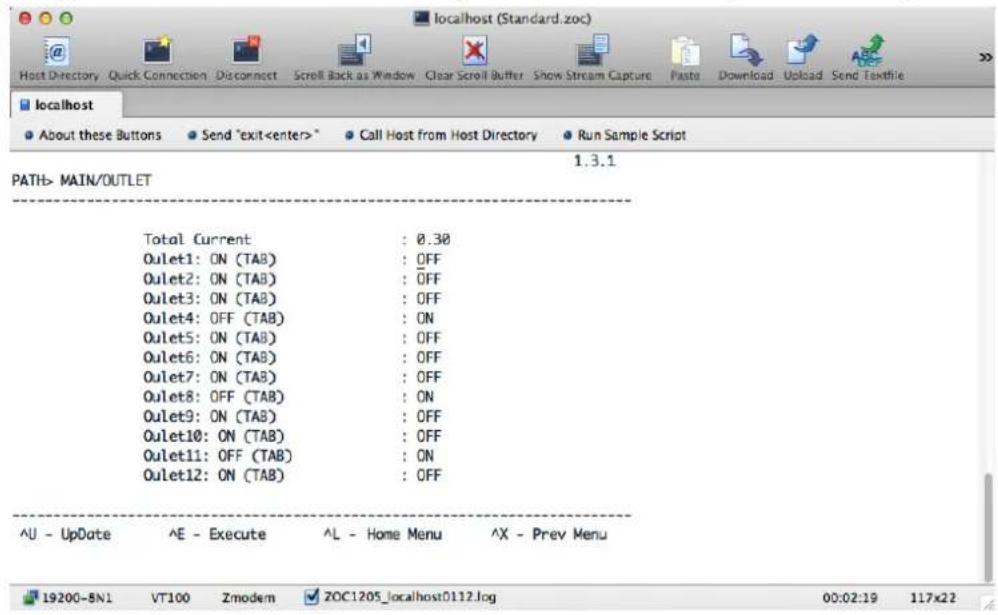Click ^X - Prev Menu command text
This screenshot has height=615, width=998.
[549, 534]
